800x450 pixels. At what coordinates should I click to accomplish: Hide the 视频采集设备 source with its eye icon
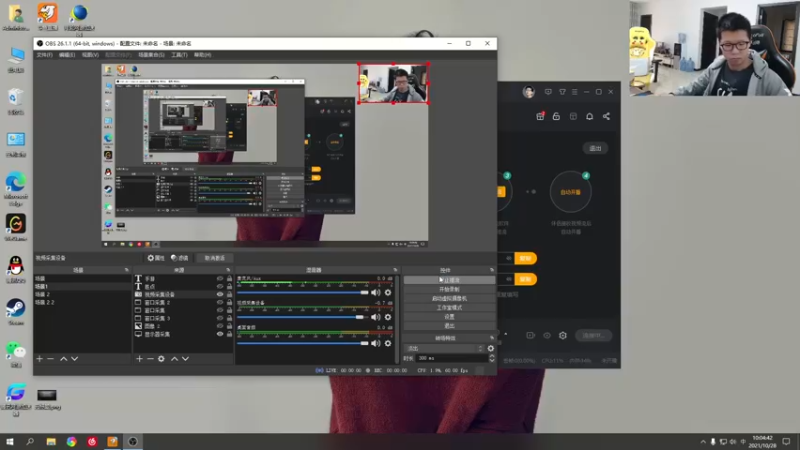tap(220, 294)
